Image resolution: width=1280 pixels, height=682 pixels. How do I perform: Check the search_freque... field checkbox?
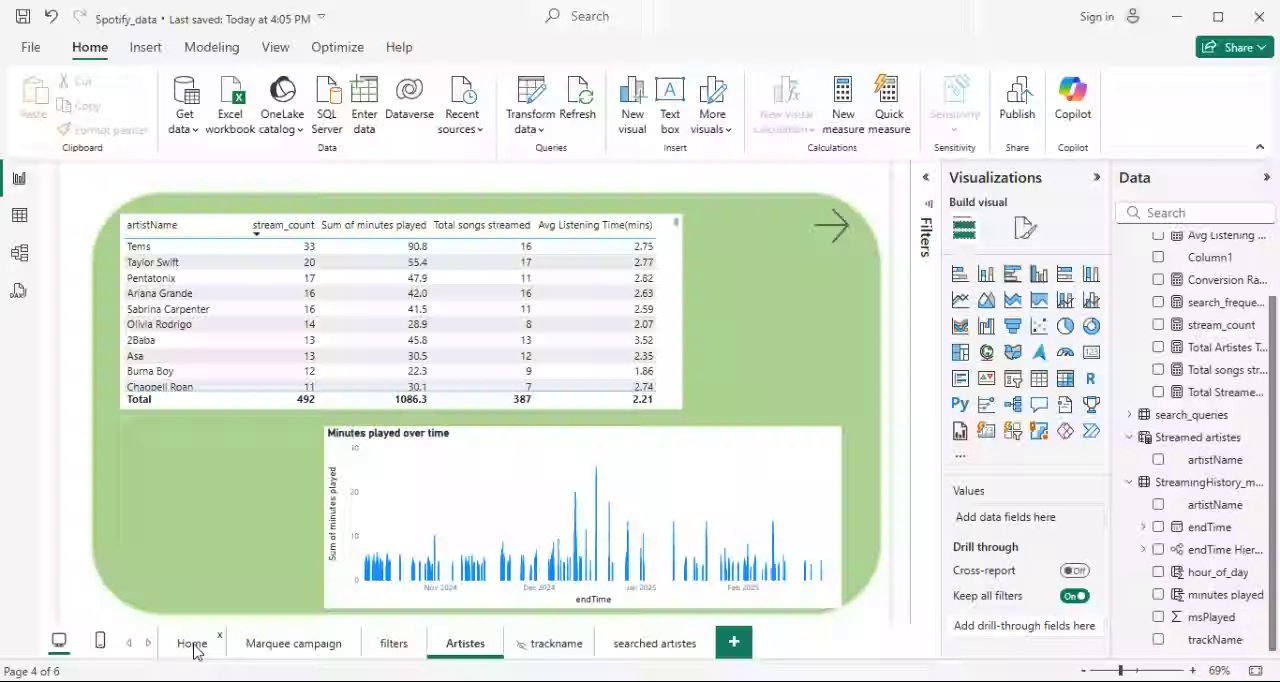(x=1158, y=302)
